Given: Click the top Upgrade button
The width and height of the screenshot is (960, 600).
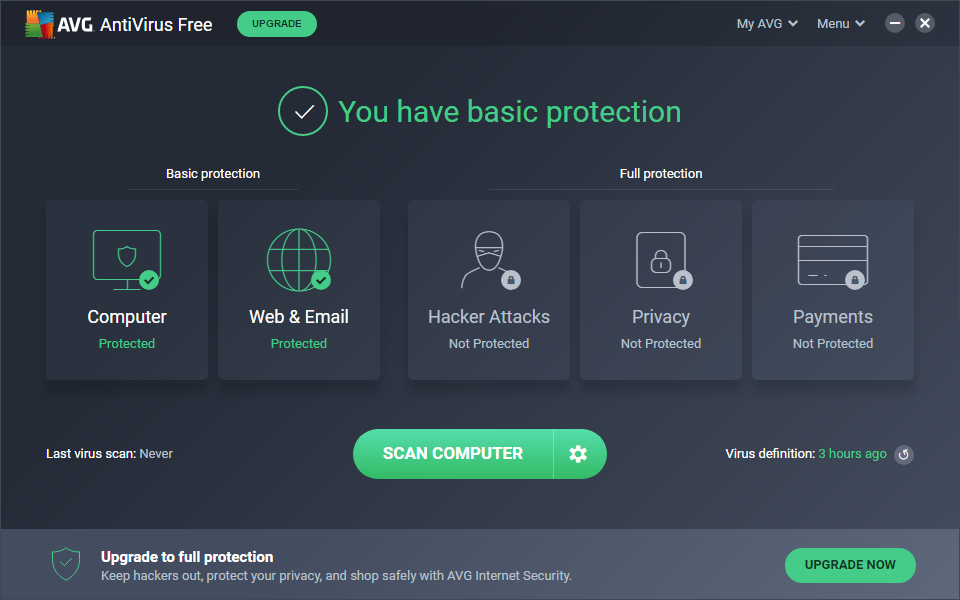Looking at the screenshot, I should (x=277, y=24).
